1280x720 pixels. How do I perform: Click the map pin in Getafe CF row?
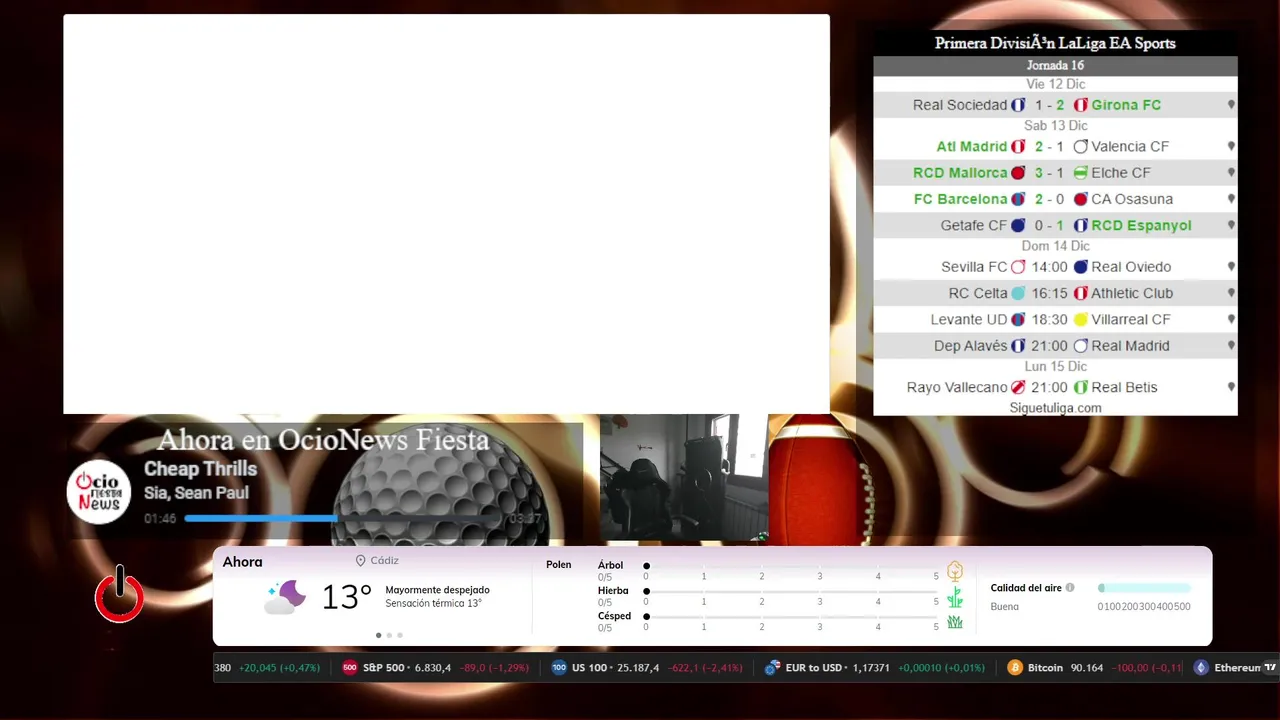click(1231, 226)
